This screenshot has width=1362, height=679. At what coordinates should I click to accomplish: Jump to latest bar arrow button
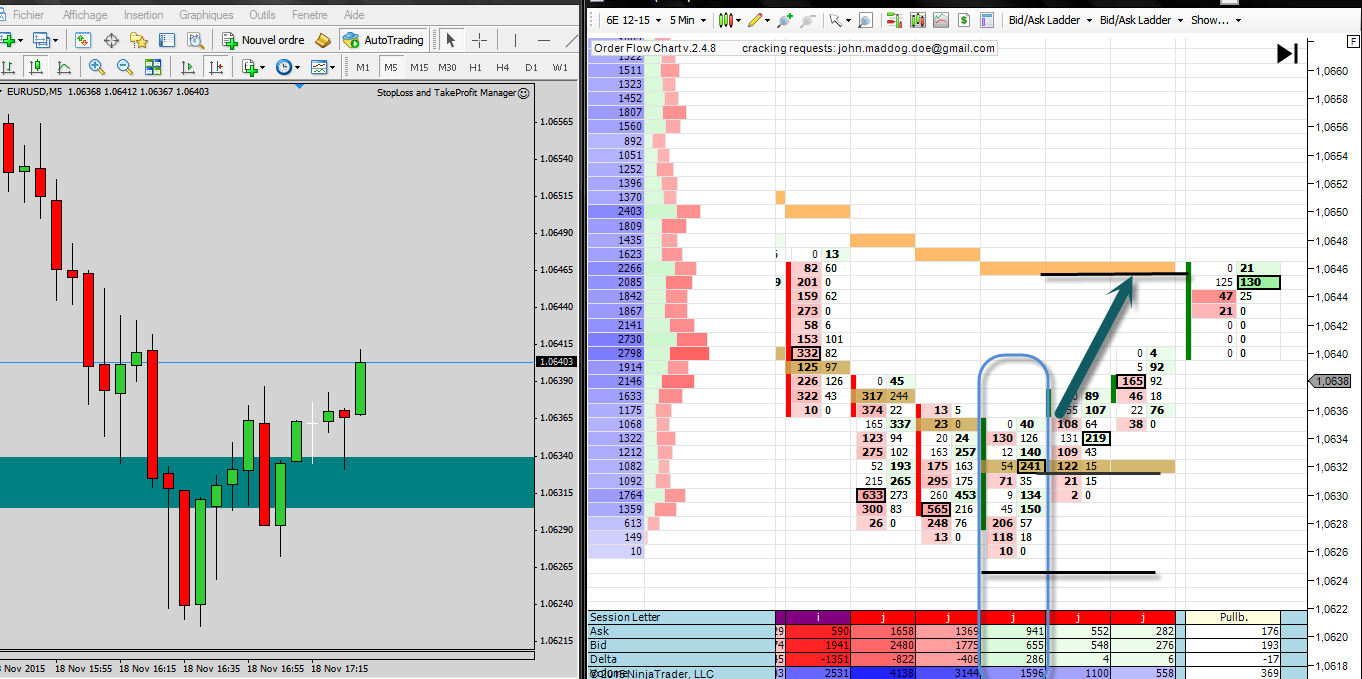point(1287,54)
